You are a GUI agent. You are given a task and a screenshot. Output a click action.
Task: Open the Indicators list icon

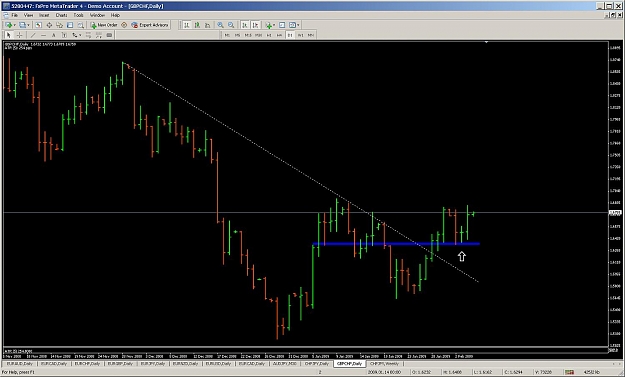(269, 25)
